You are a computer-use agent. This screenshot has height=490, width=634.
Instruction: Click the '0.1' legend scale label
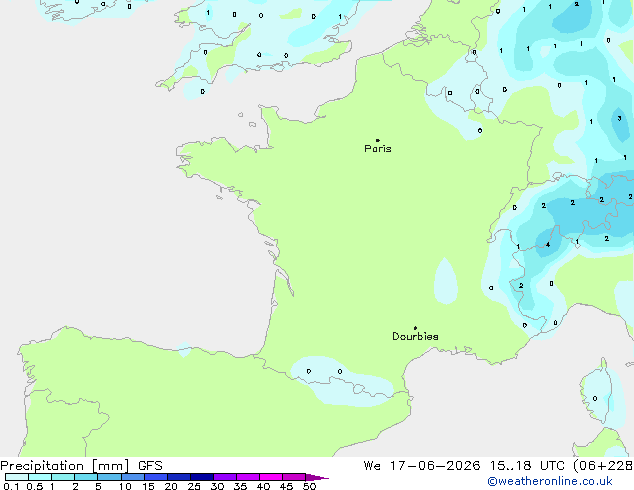point(11,486)
